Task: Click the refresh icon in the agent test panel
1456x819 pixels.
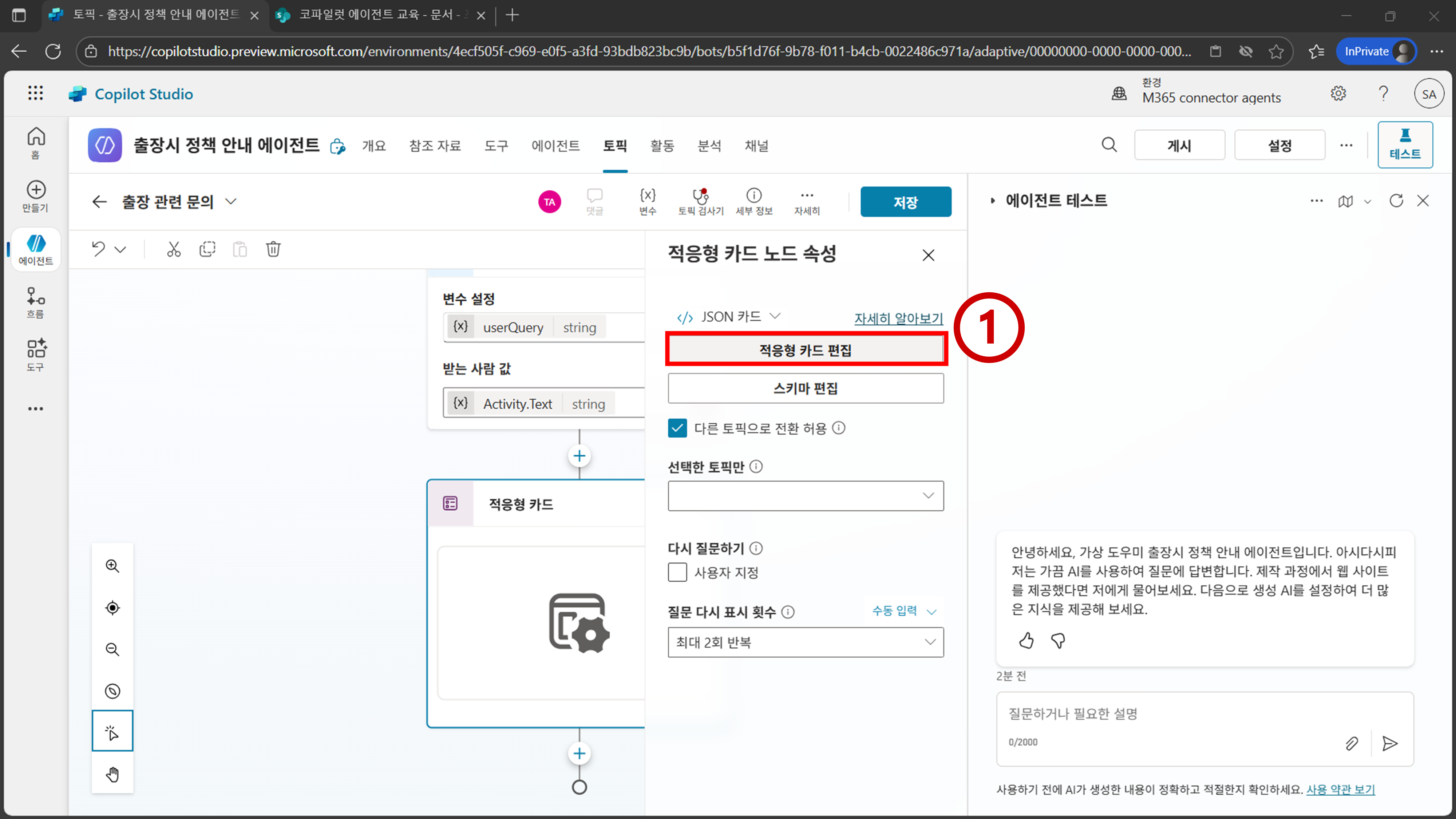Action: (1396, 201)
